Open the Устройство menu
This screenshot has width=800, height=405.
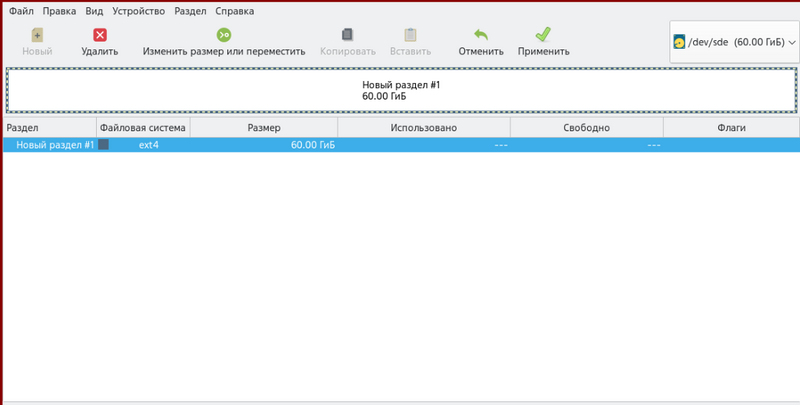[140, 11]
